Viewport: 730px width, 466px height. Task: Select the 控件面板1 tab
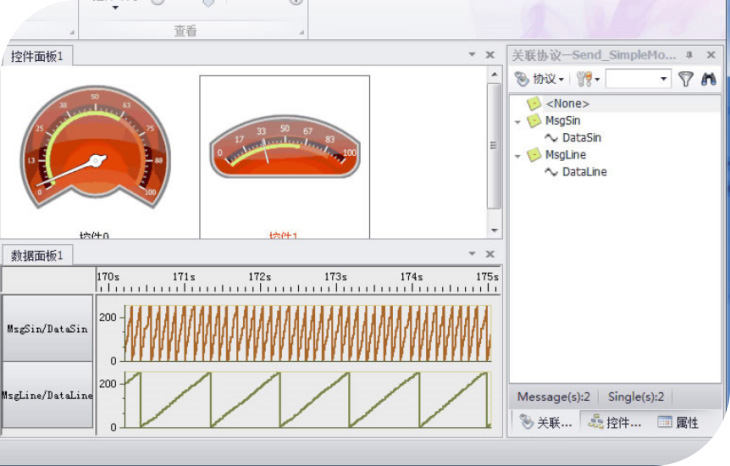pos(37,56)
